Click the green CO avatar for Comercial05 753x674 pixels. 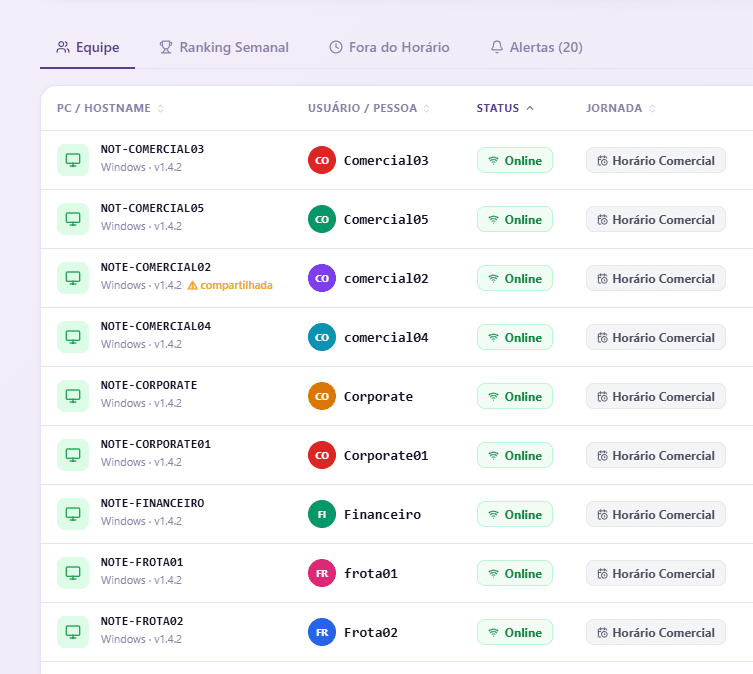322,219
